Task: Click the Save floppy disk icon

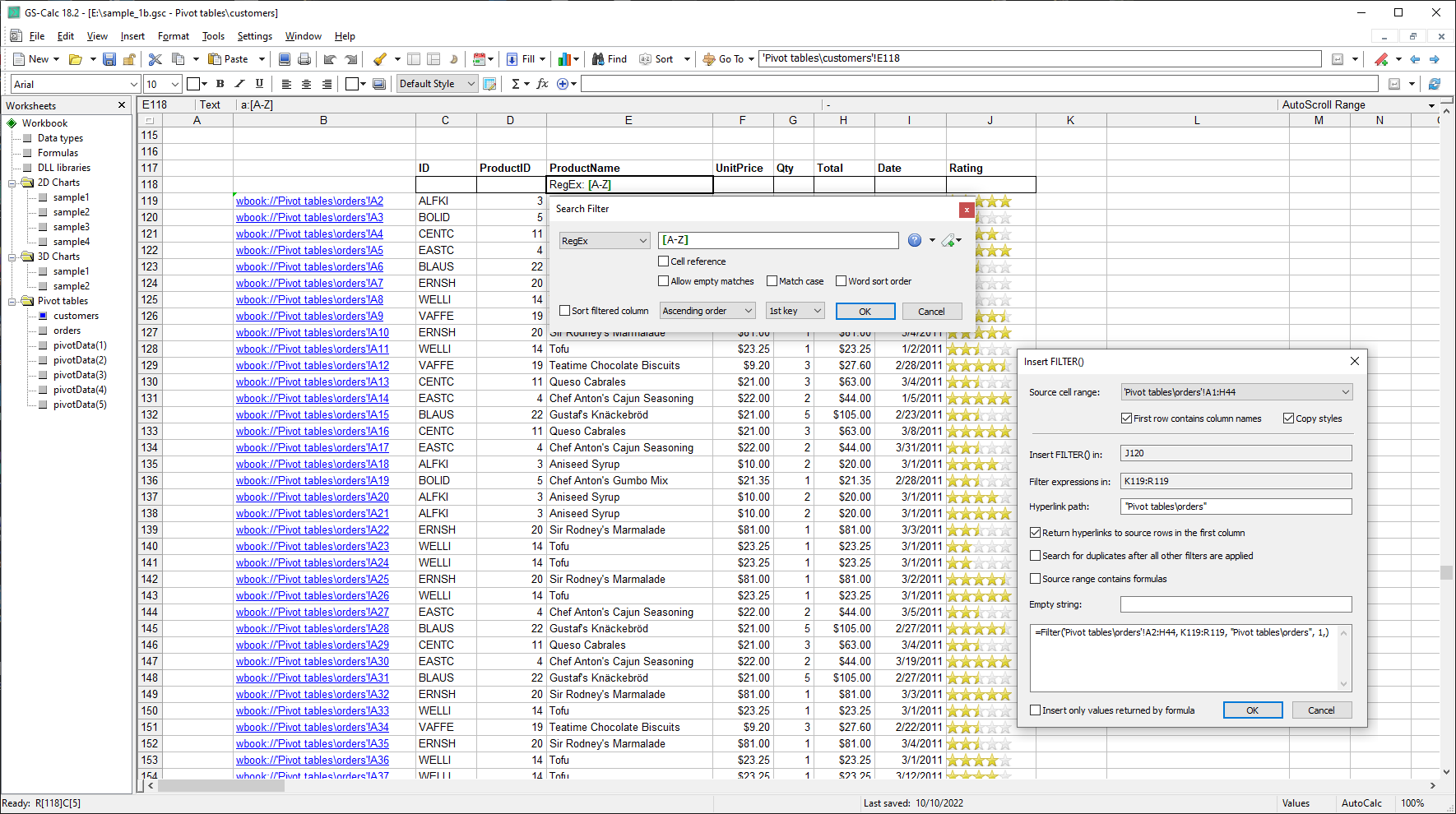Action: click(x=109, y=59)
